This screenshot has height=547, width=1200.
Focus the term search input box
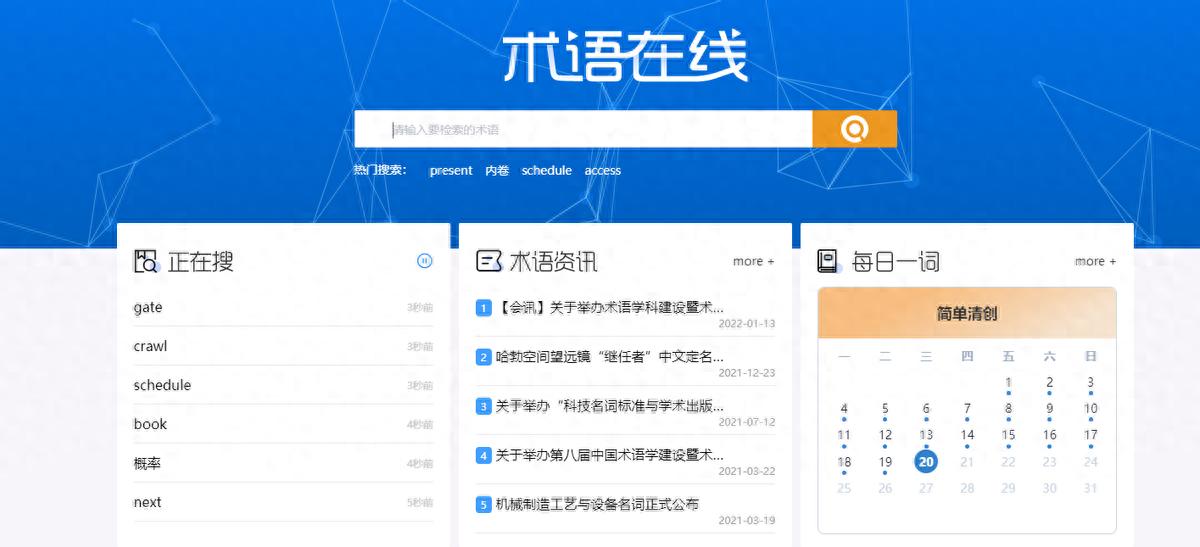tap(583, 129)
